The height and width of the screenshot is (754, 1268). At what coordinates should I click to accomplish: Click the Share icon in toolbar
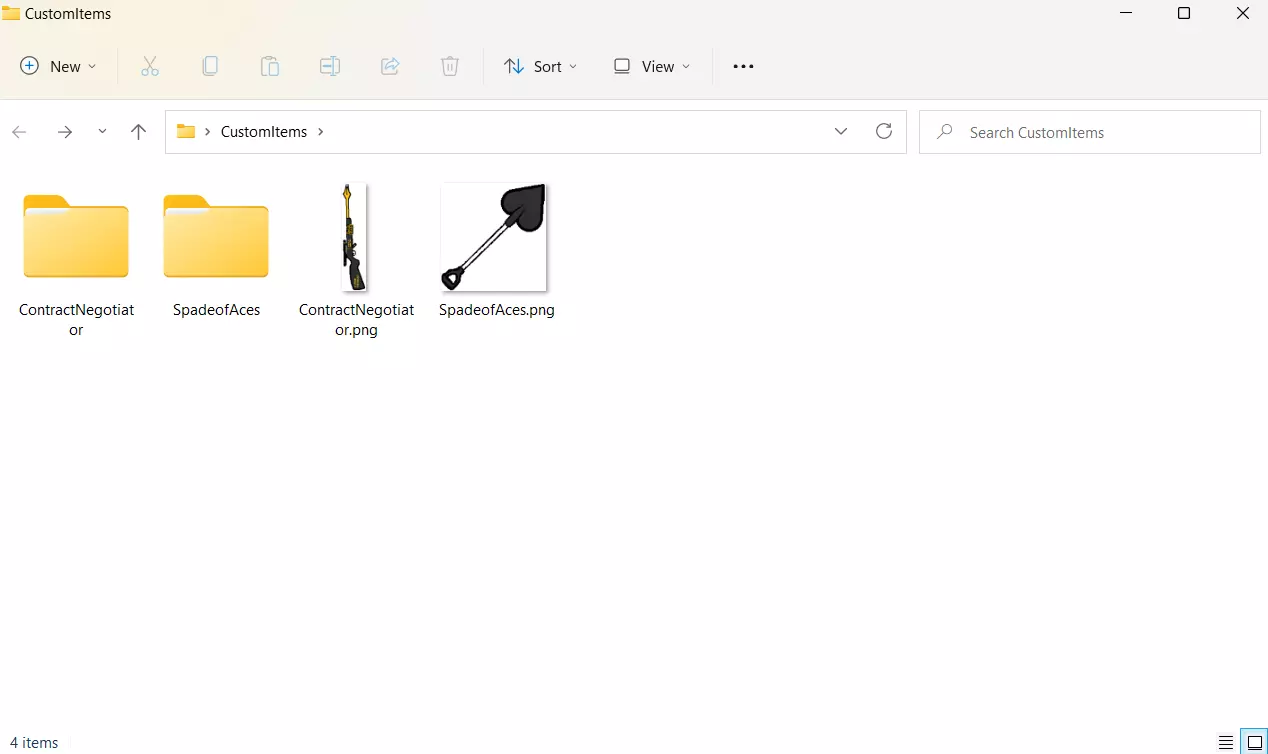click(x=390, y=66)
